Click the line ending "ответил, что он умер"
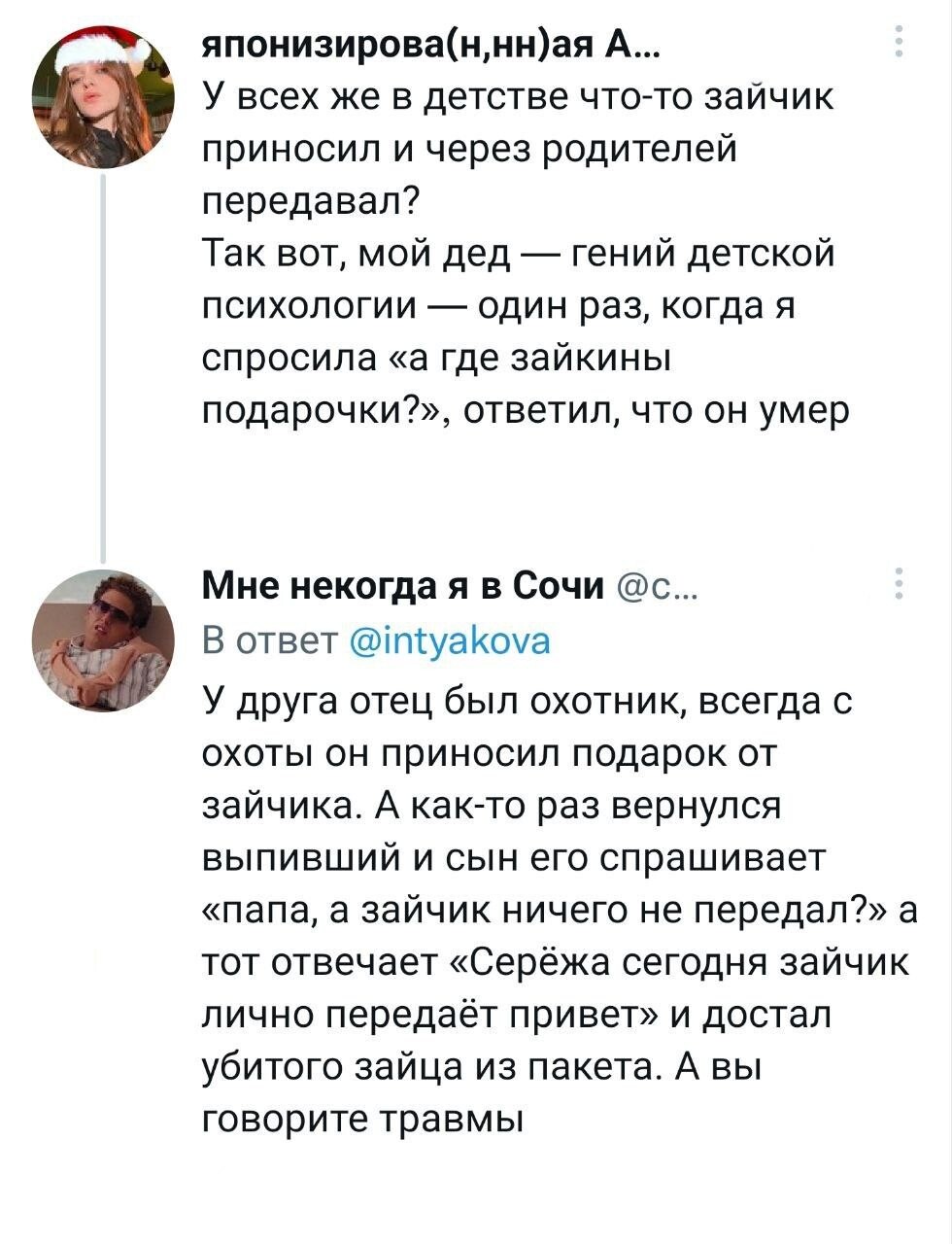 [x=525, y=412]
